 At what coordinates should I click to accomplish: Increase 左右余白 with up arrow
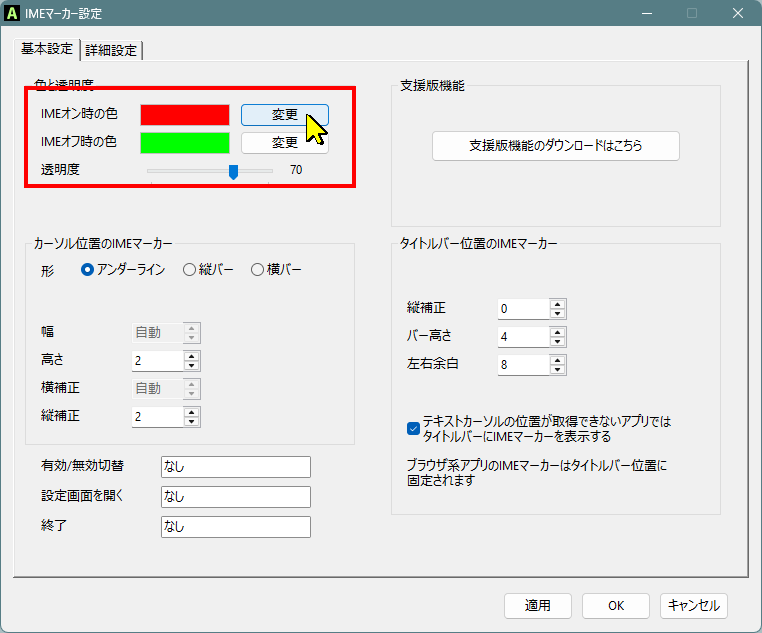point(557,360)
